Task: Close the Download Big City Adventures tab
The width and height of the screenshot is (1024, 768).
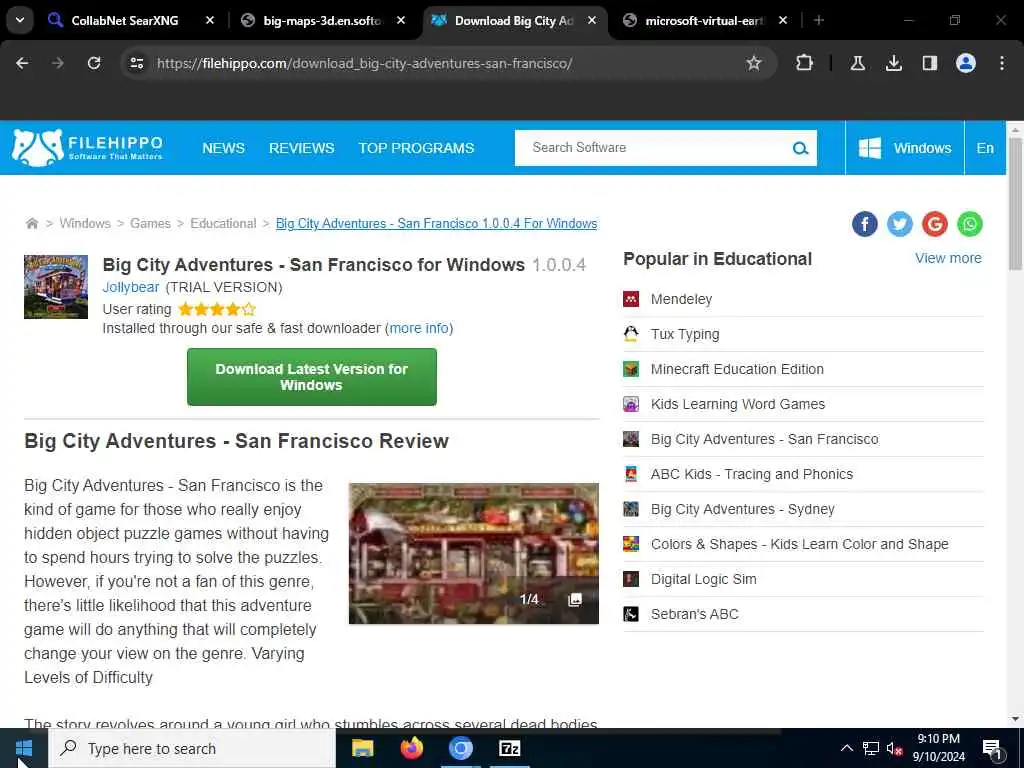Action: tap(592, 20)
